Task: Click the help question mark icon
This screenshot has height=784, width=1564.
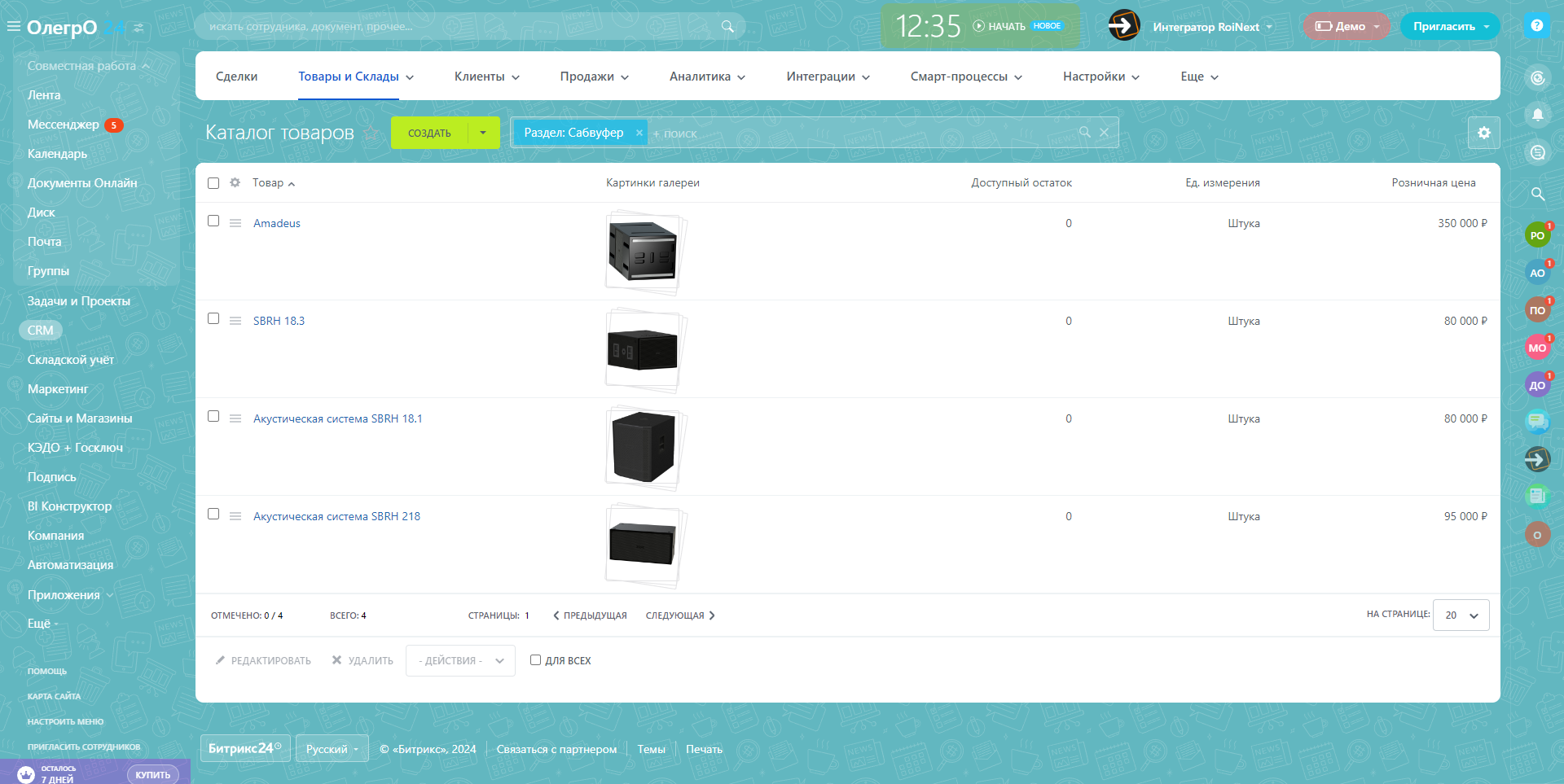Action: [1536, 26]
